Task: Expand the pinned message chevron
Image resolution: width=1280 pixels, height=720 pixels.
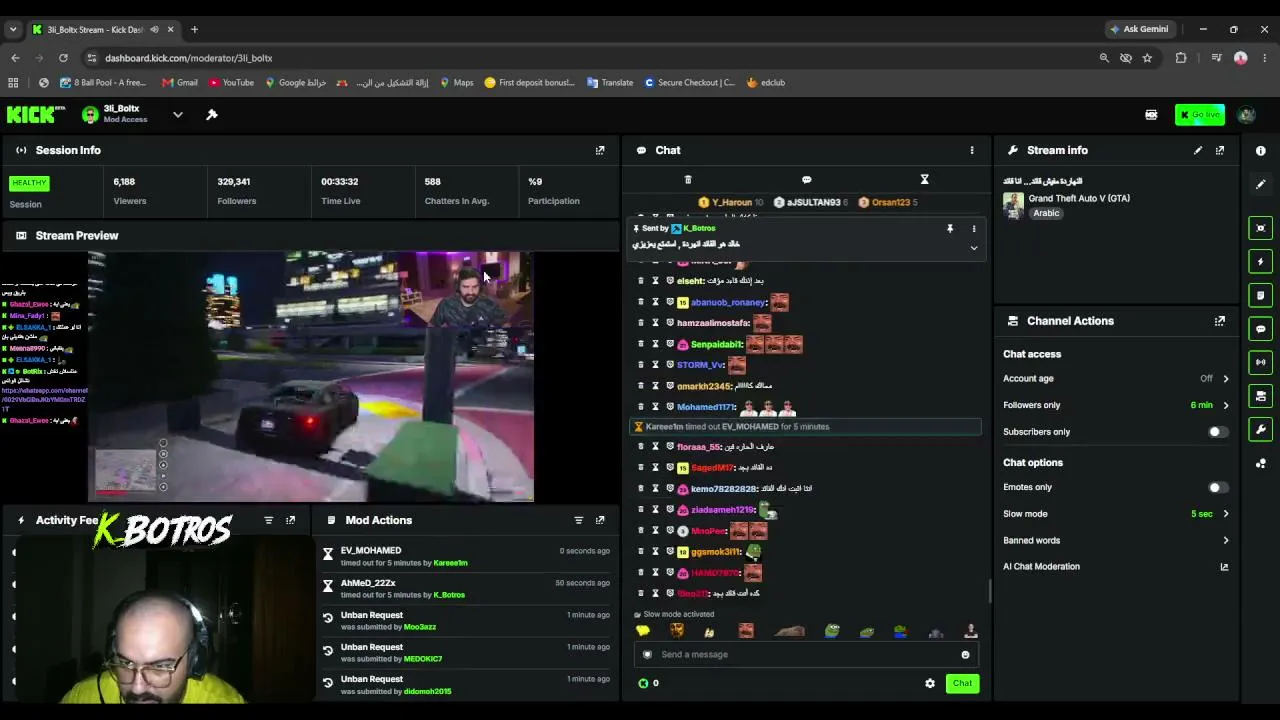Action: (x=974, y=248)
